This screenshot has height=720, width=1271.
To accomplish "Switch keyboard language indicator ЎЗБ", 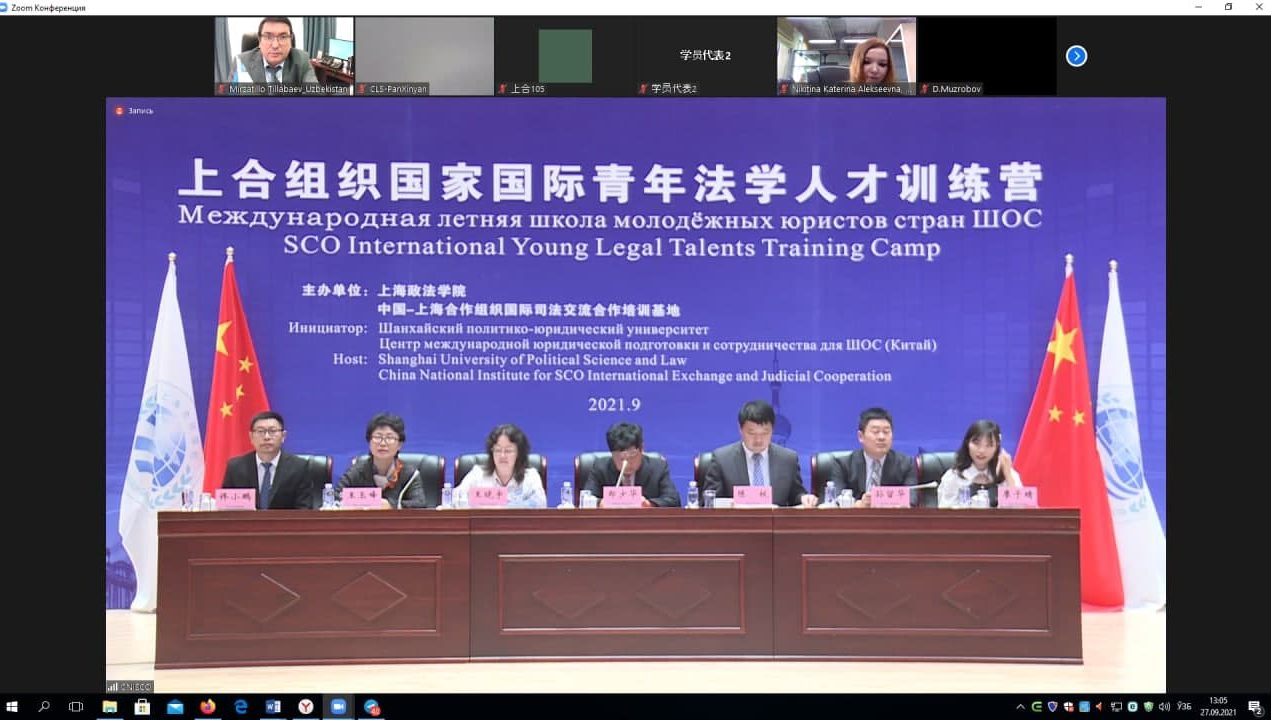I will 1185,706.
